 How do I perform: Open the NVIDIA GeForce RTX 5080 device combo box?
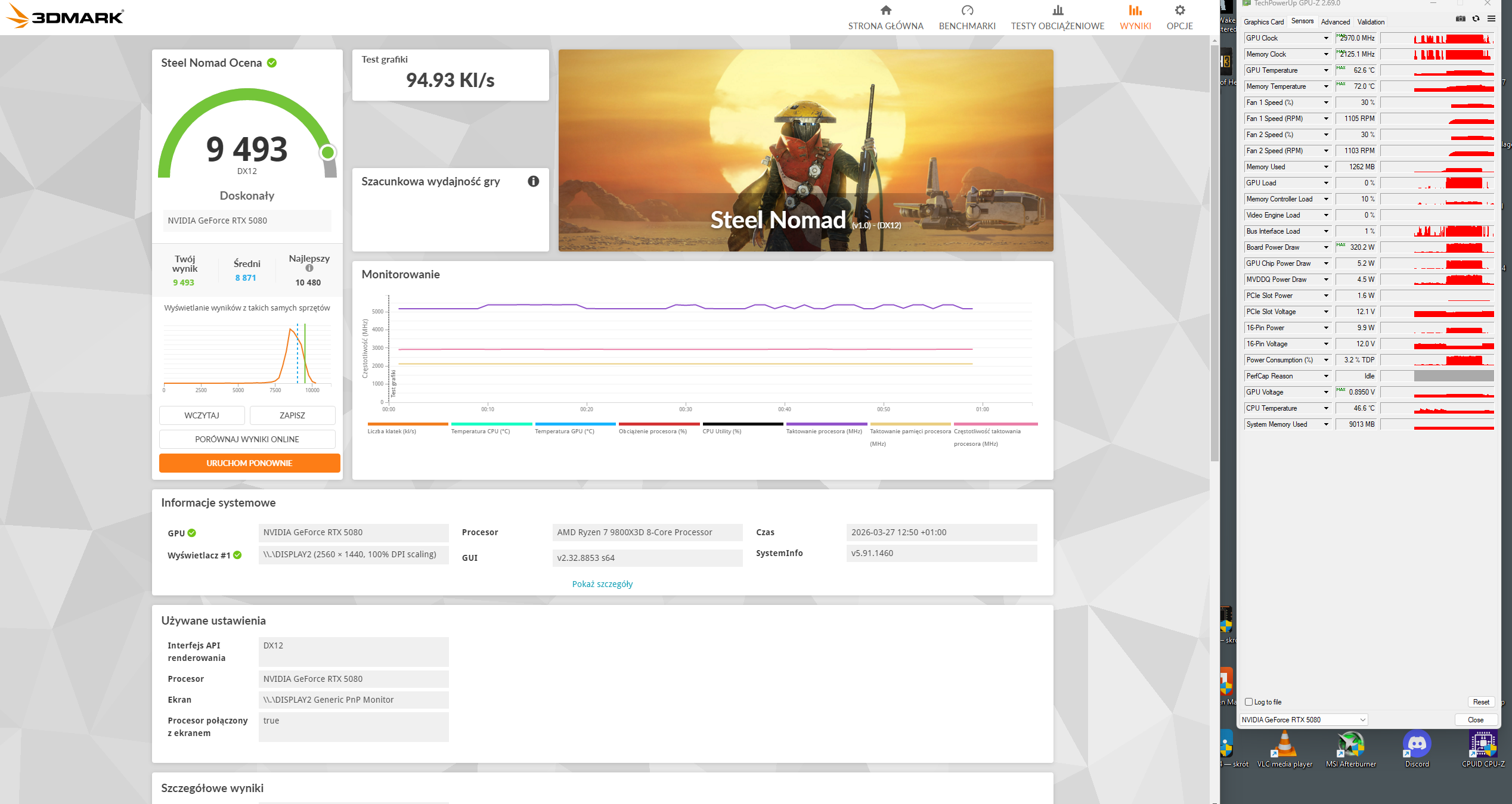[x=1303, y=720]
